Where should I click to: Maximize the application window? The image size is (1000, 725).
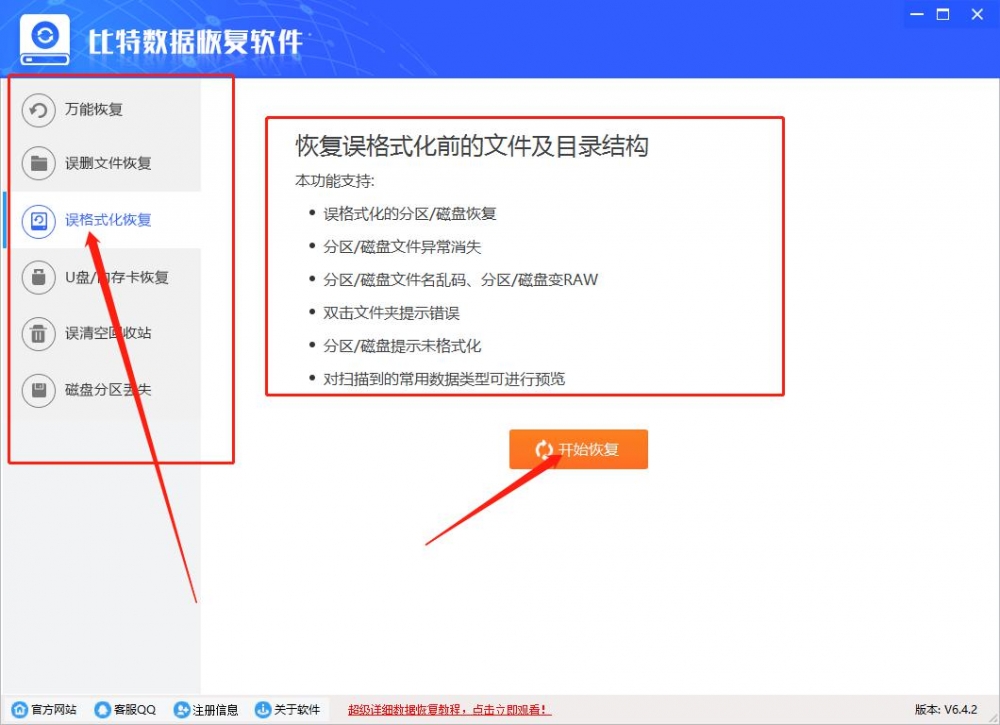tap(943, 14)
